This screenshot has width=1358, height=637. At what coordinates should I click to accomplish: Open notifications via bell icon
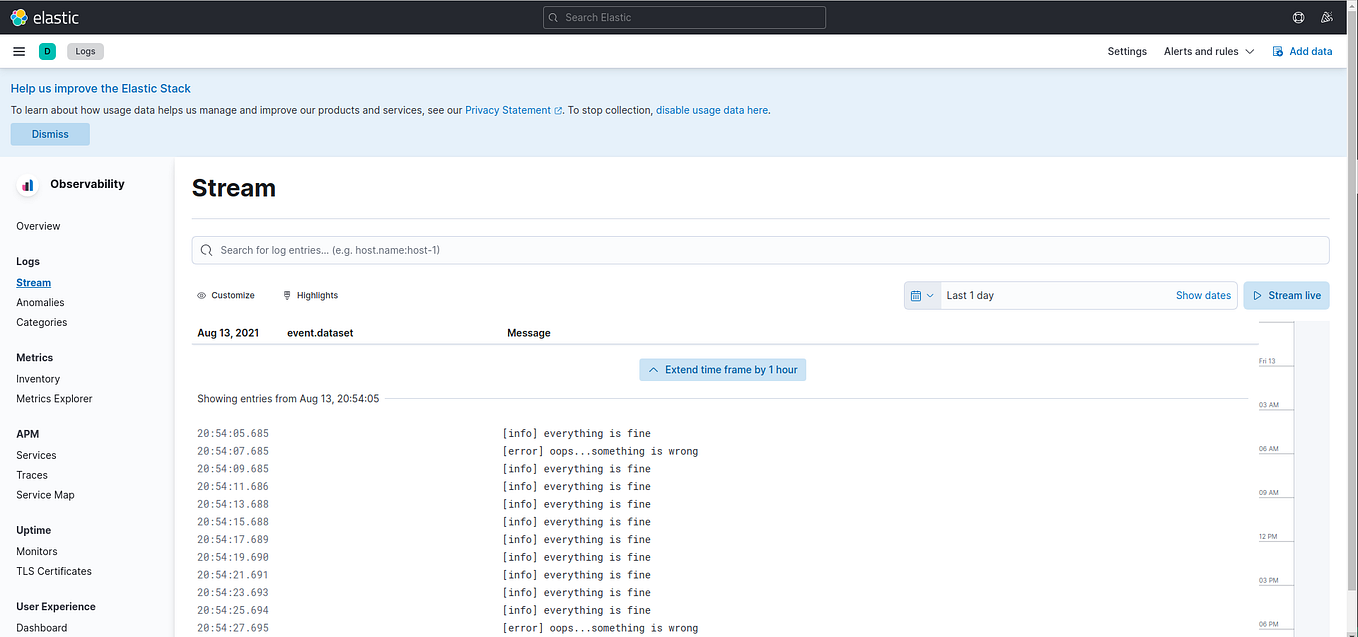[x=1327, y=17]
